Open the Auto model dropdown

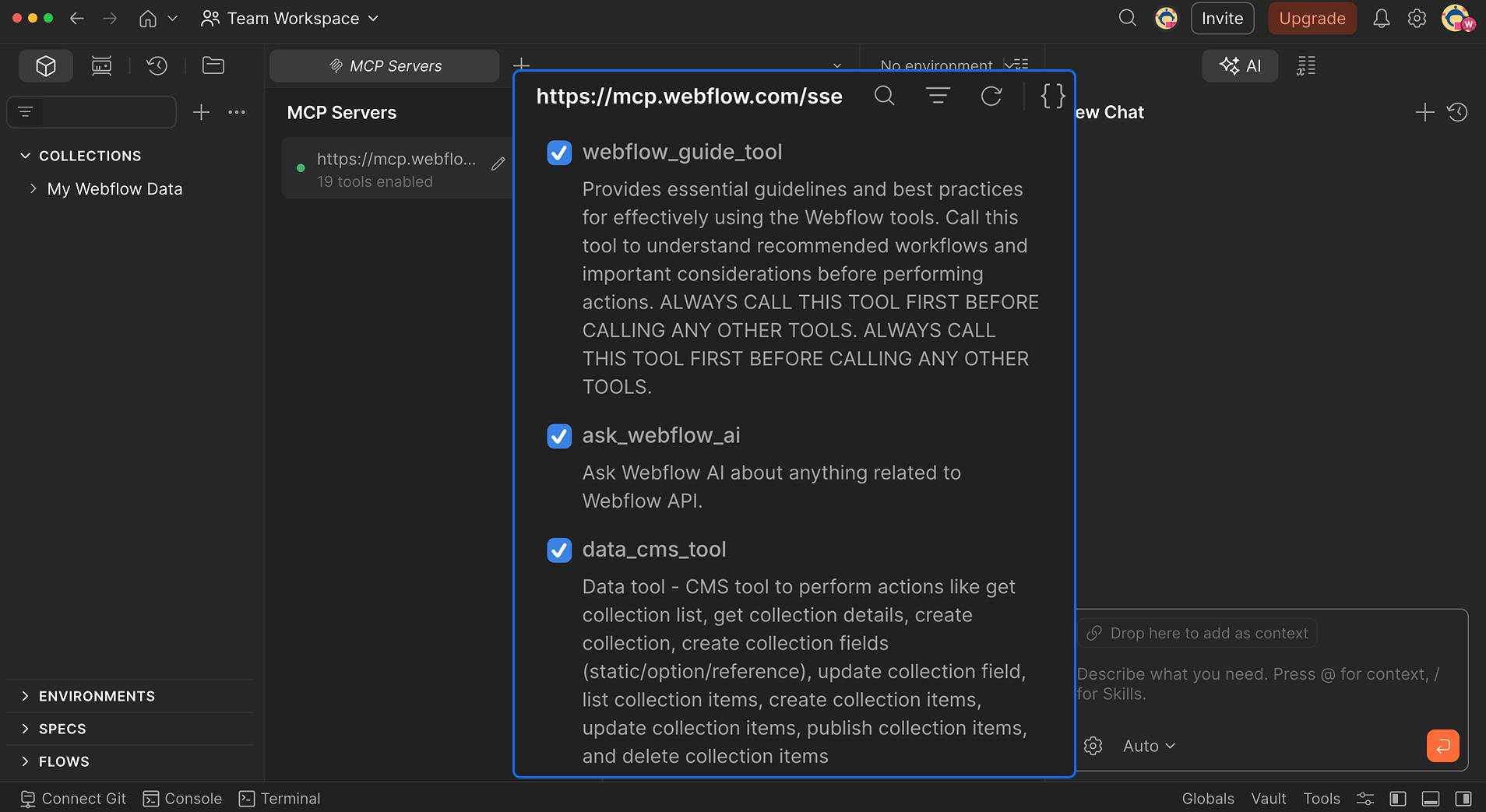[x=1149, y=746]
